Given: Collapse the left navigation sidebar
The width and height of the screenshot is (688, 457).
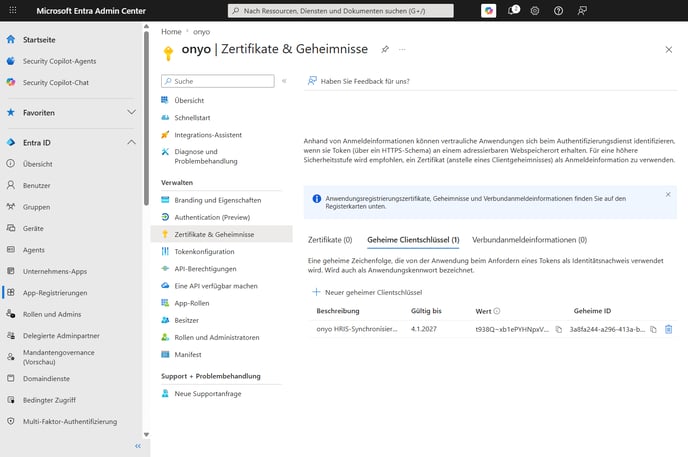Looking at the screenshot, I should [138, 446].
